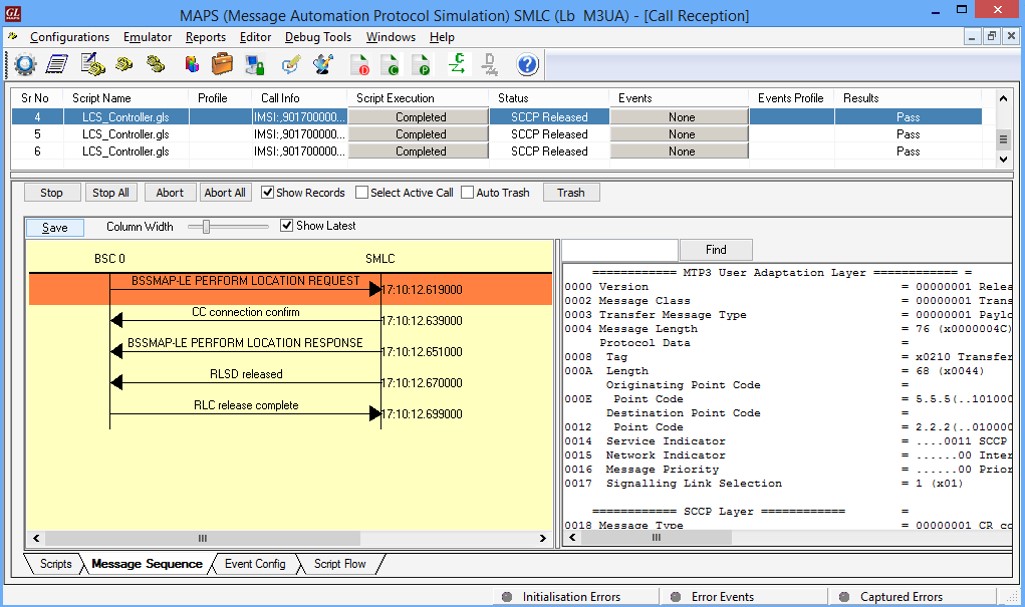The height and width of the screenshot is (607, 1025).
Task: Open the Reports menu
Action: click(x=205, y=37)
